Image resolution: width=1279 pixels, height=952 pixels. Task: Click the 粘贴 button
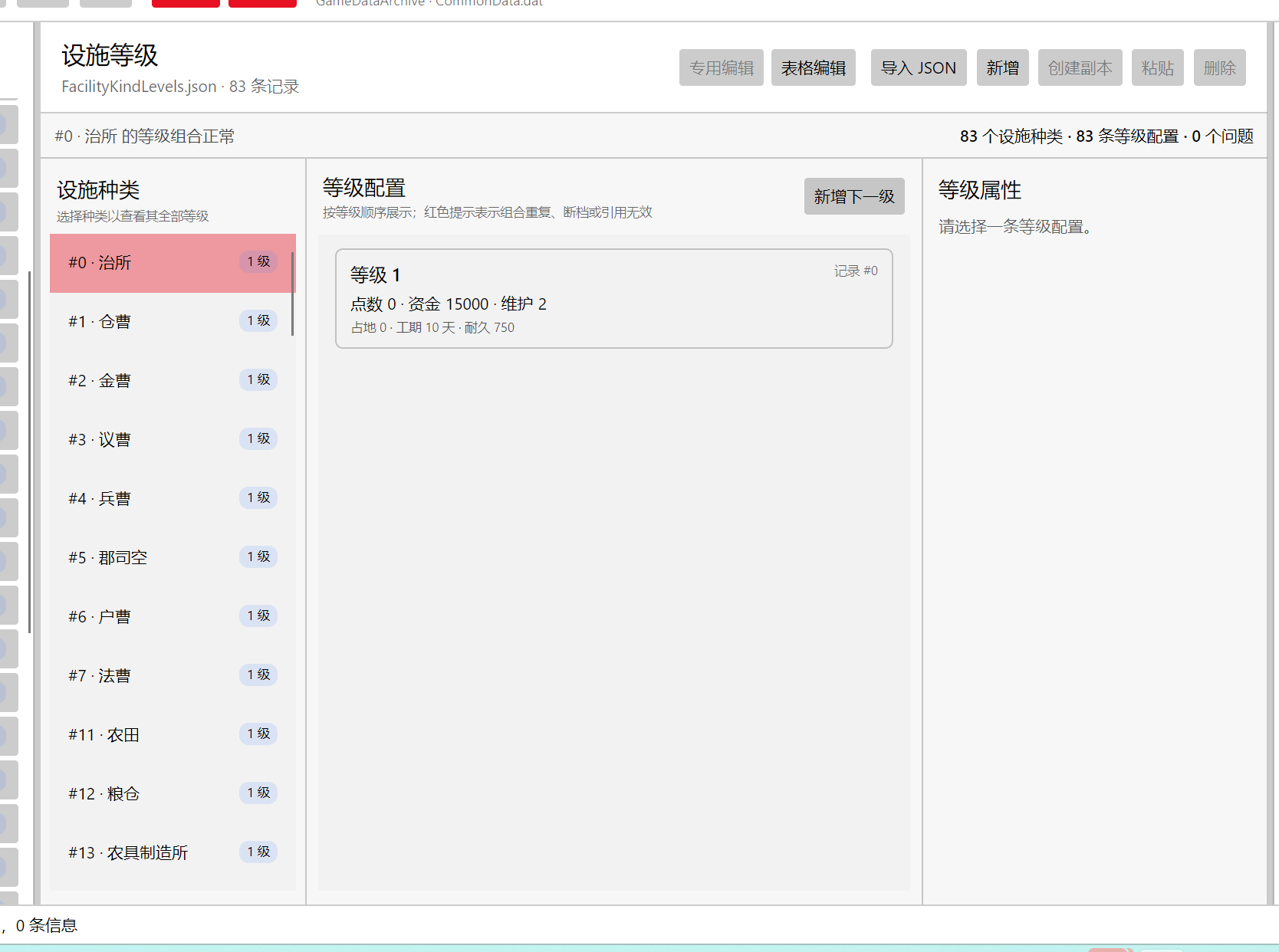tap(1157, 67)
